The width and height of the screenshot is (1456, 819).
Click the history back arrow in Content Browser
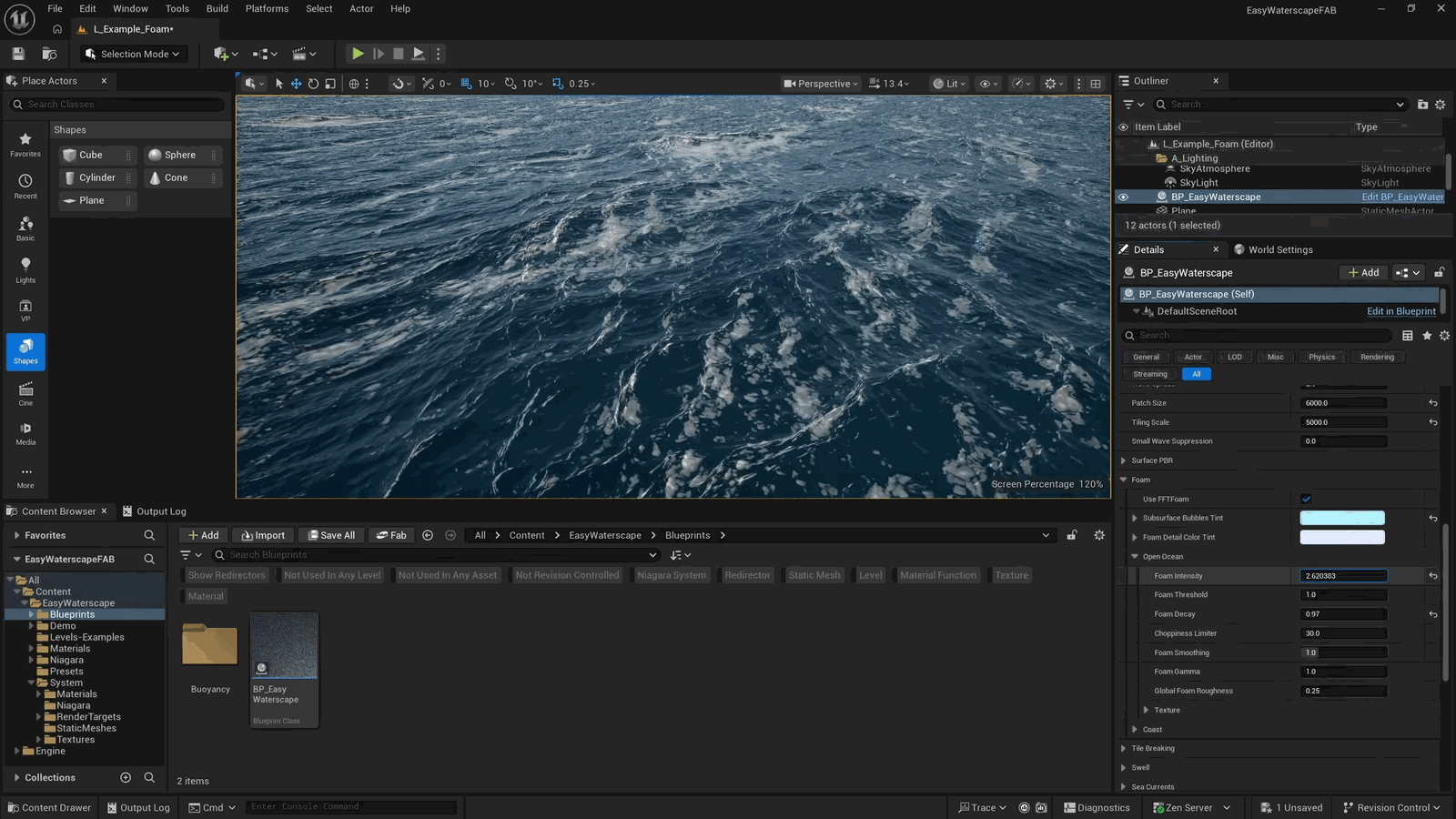(428, 535)
